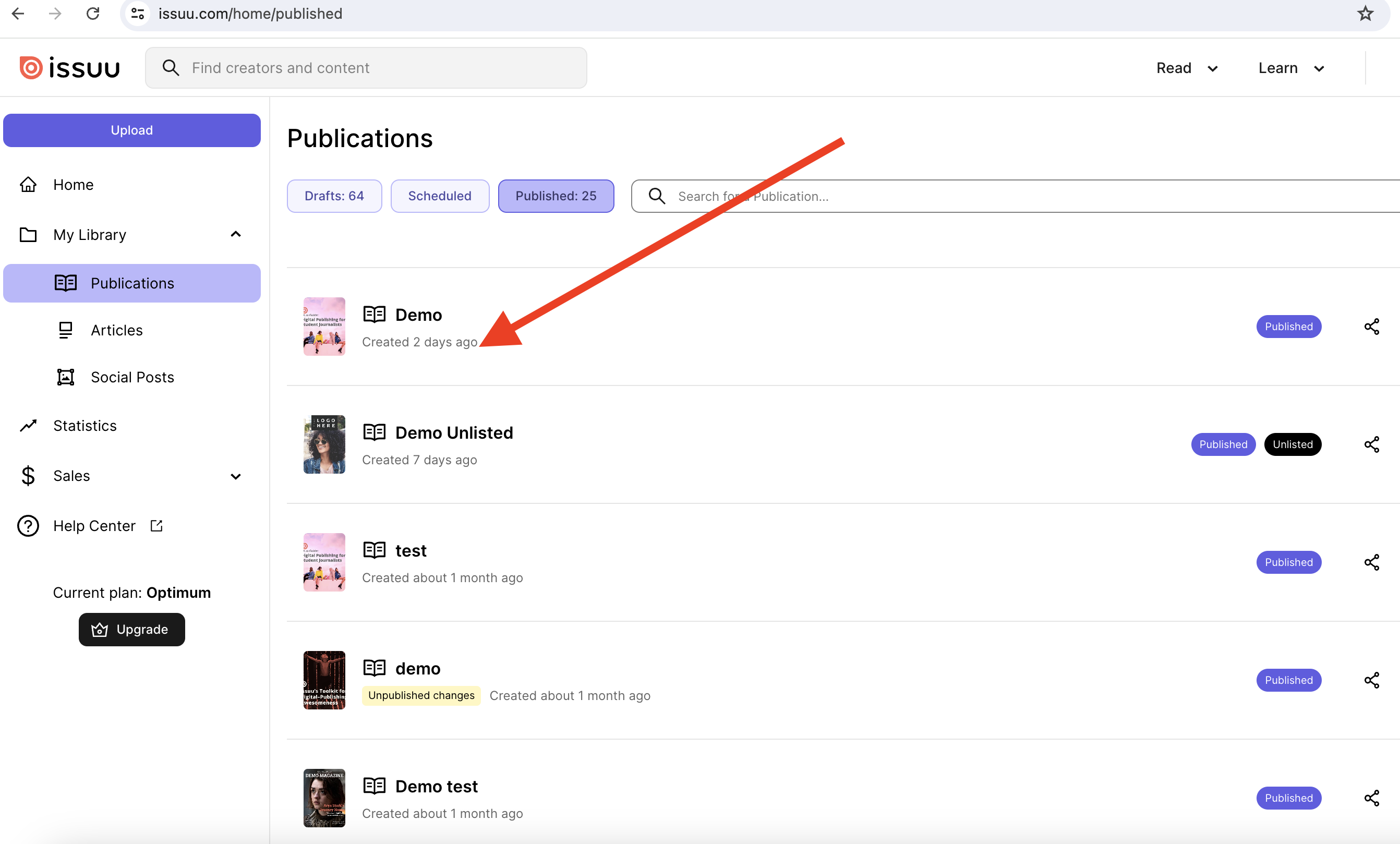Collapse the My Library section
1400x844 pixels.
click(235, 234)
